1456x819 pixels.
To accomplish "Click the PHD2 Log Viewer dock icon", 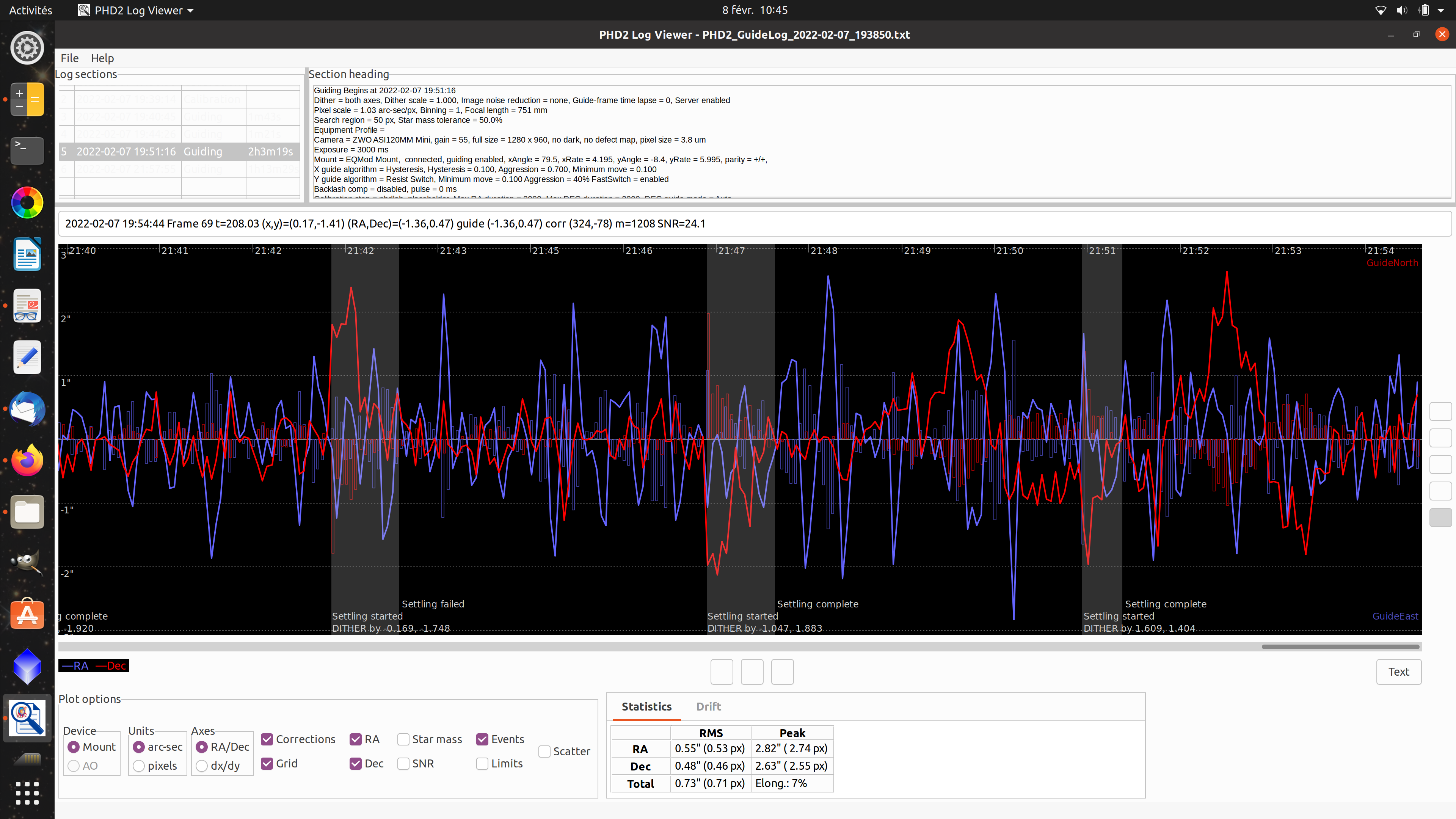I will pyautogui.click(x=27, y=718).
